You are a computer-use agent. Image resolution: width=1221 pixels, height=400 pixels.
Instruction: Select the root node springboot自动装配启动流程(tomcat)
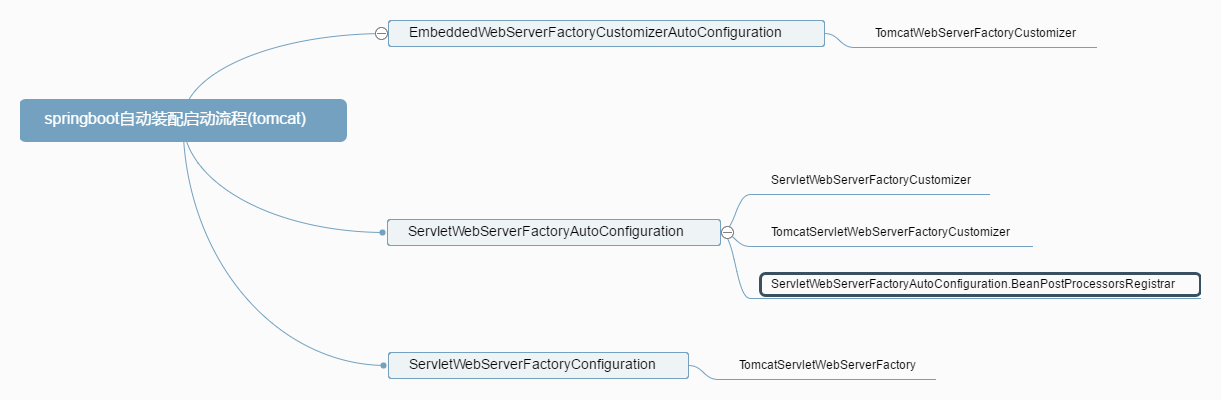[183, 120]
